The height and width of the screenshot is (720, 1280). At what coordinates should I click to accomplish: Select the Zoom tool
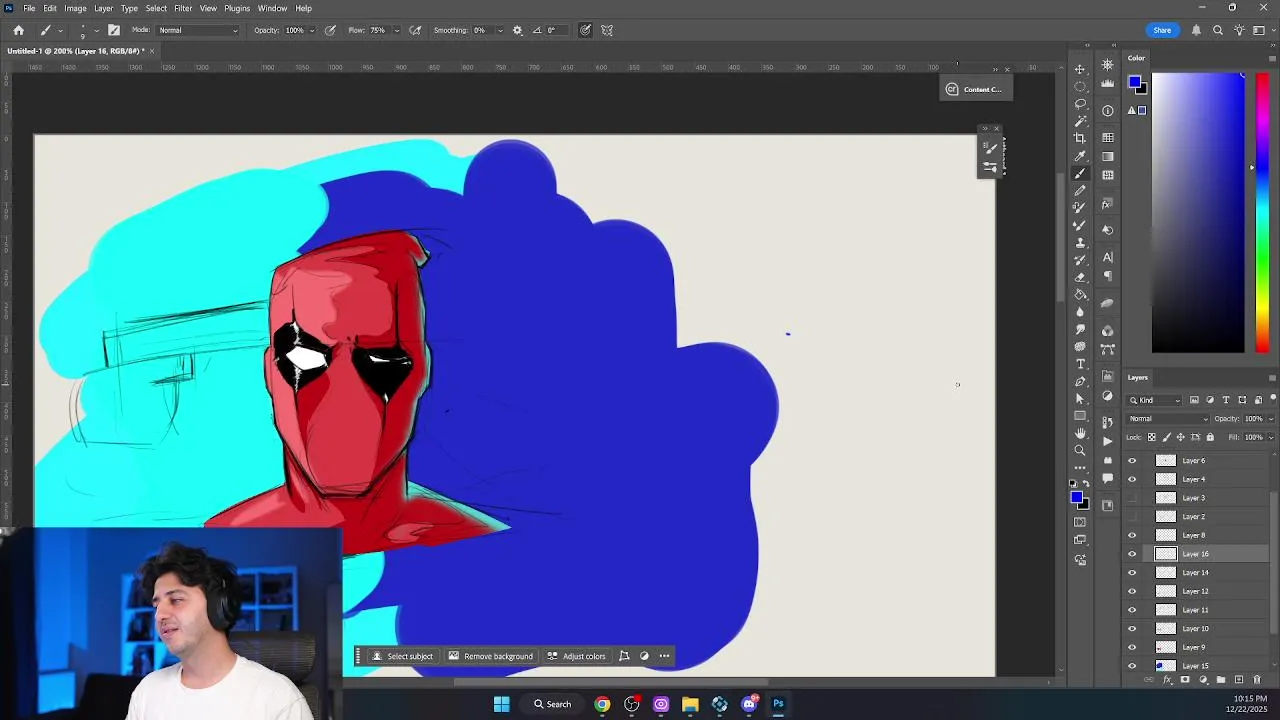pos(1080,450)
